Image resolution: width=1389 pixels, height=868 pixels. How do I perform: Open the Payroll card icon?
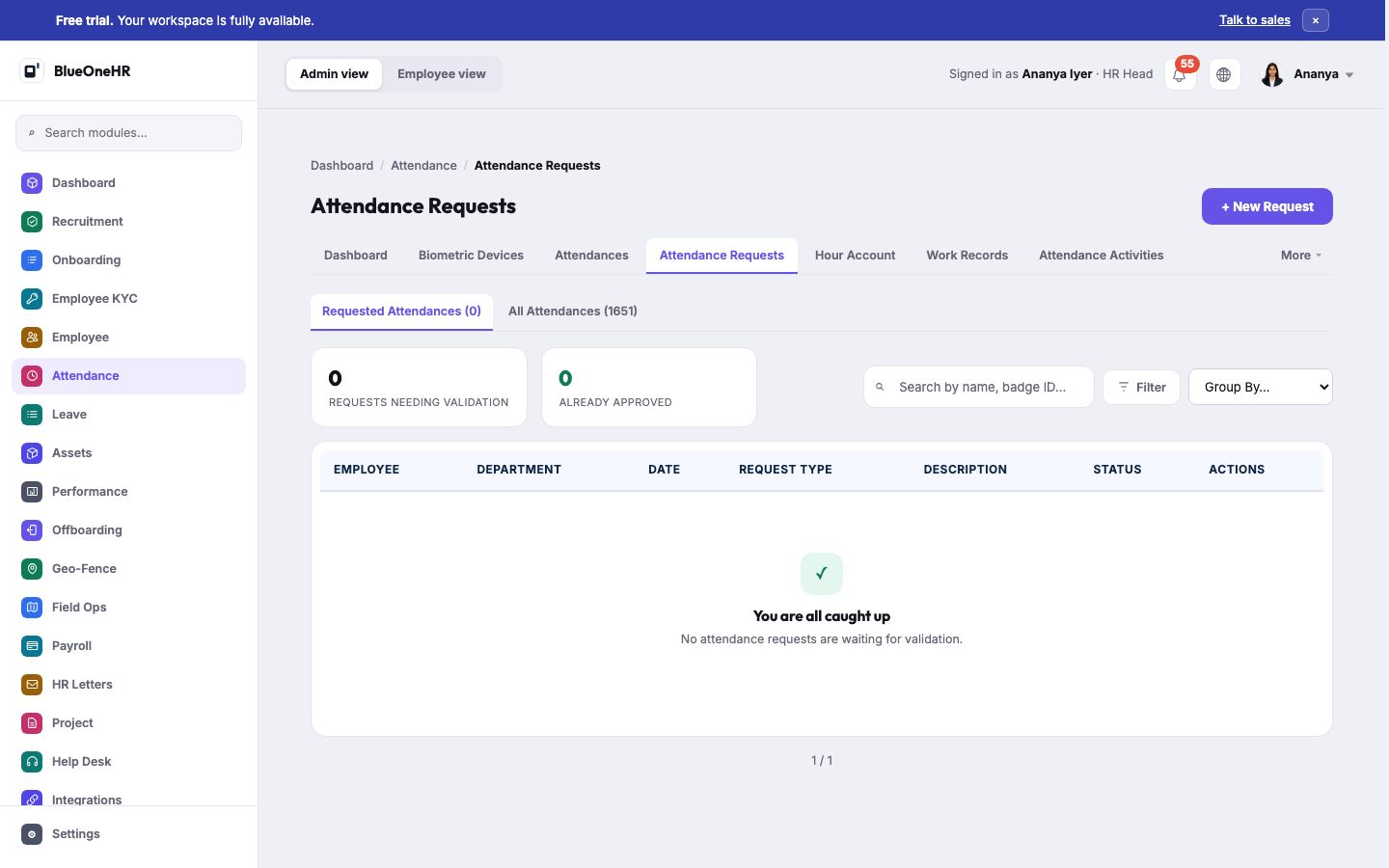[32, 645]
